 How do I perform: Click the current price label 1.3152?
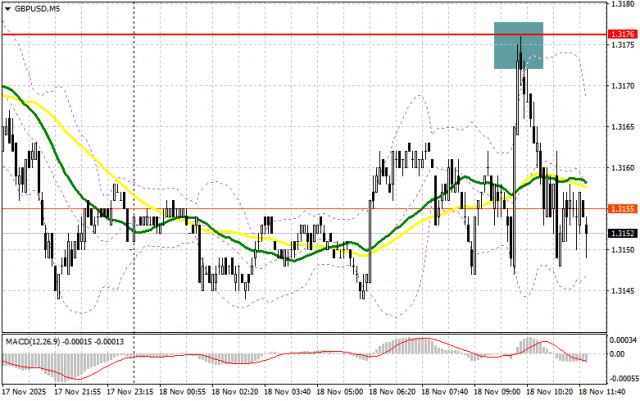pos(623,233)
